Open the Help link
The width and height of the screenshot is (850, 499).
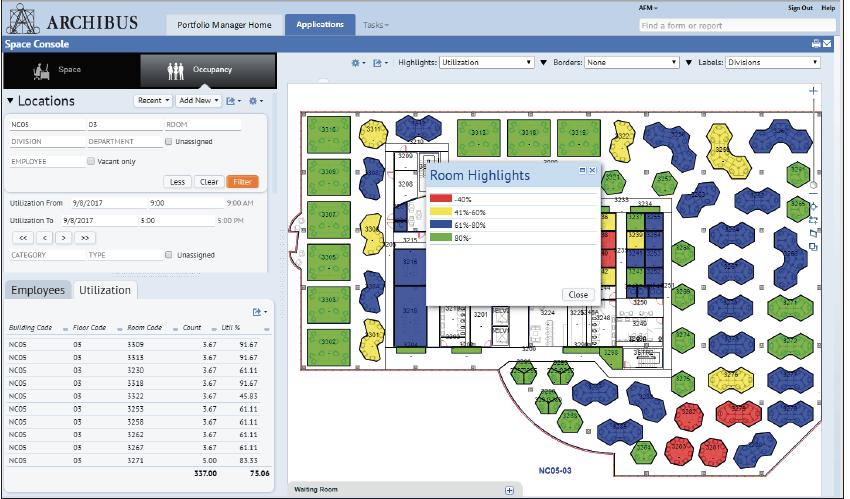pyautogui.click(x=828, y=8)
